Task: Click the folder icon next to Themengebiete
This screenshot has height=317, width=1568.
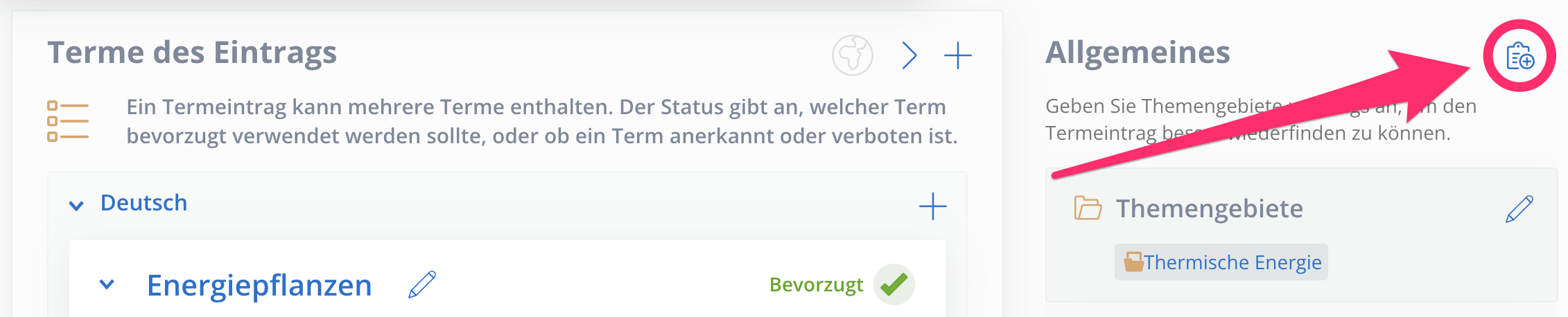Action: click(1088, 208)
